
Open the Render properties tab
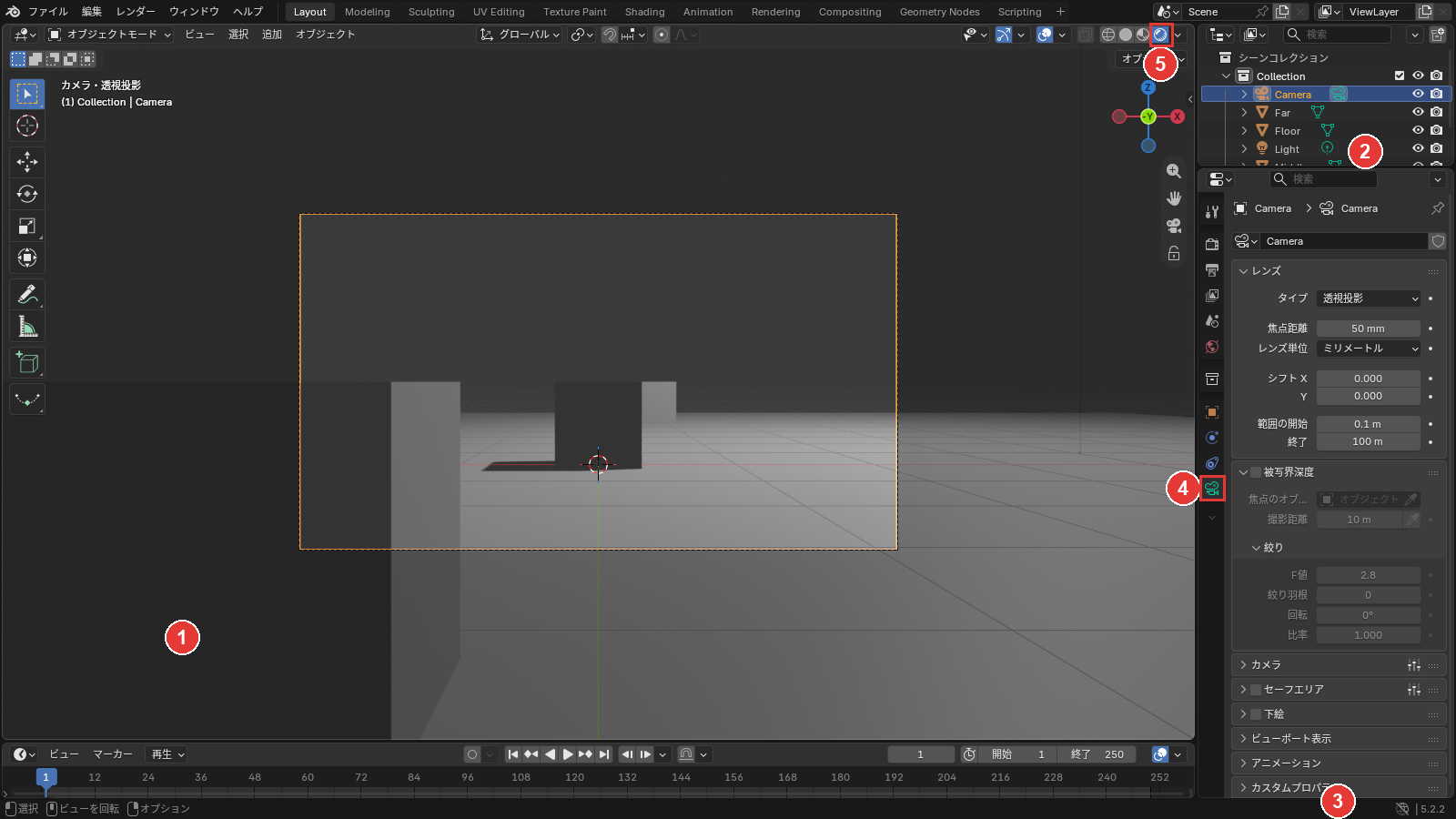[1212, 245]
